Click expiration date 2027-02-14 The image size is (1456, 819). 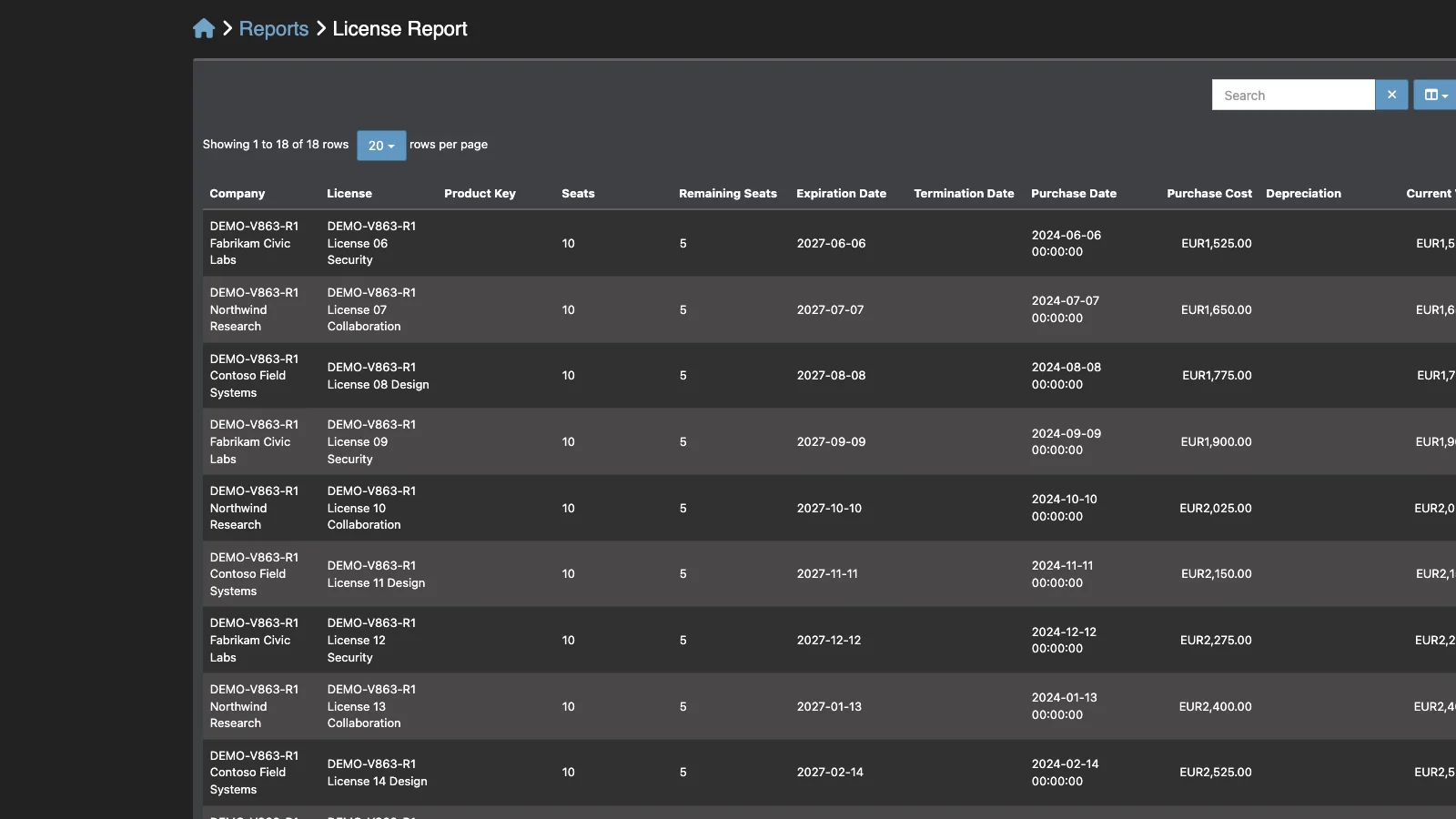[830, 773]
